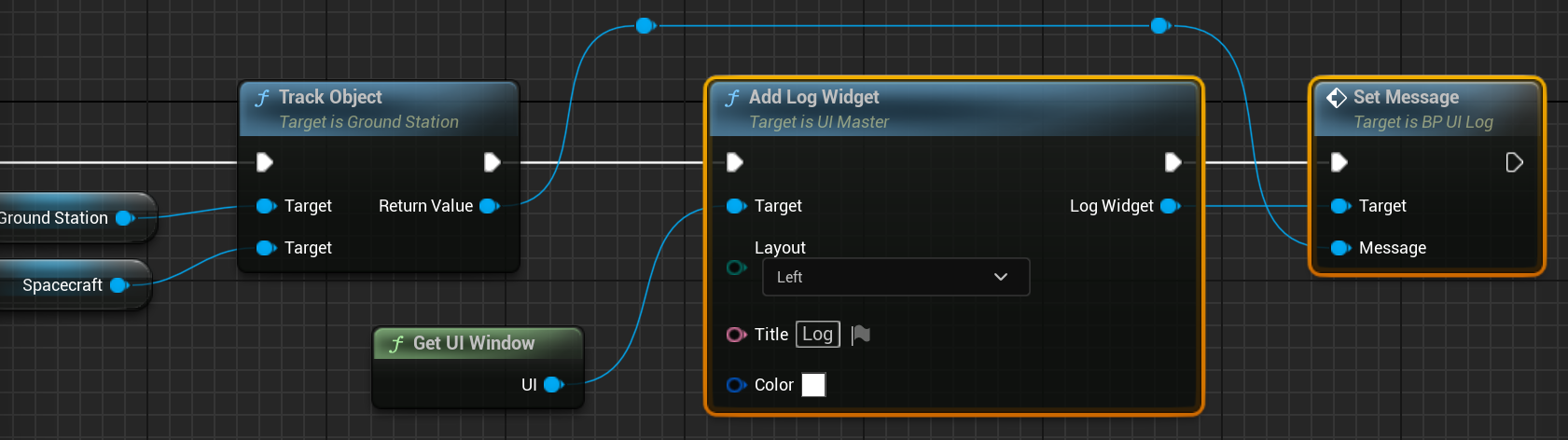
Task: Click the Message input pin on Set Message
Action: pyautogui.click(x=1340, y=248)
